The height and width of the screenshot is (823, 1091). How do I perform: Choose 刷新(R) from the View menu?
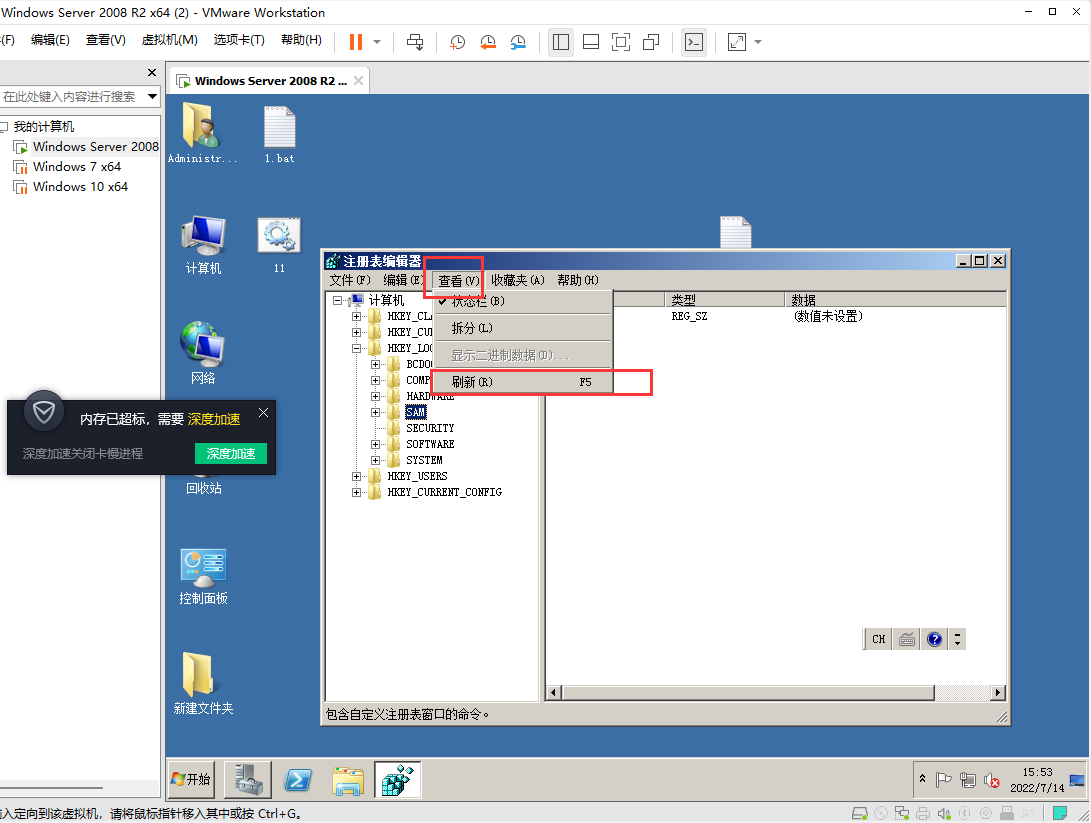click(523, 382)
